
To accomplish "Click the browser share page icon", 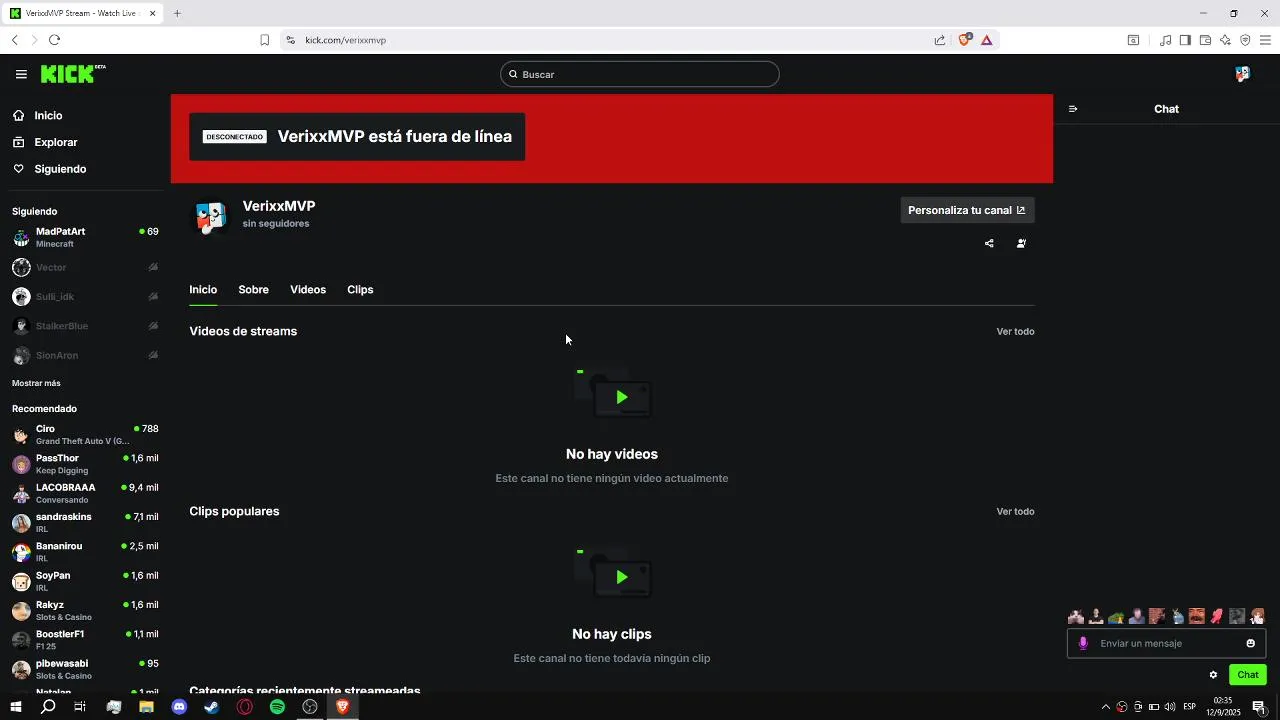I will click(x=940, y=40).
